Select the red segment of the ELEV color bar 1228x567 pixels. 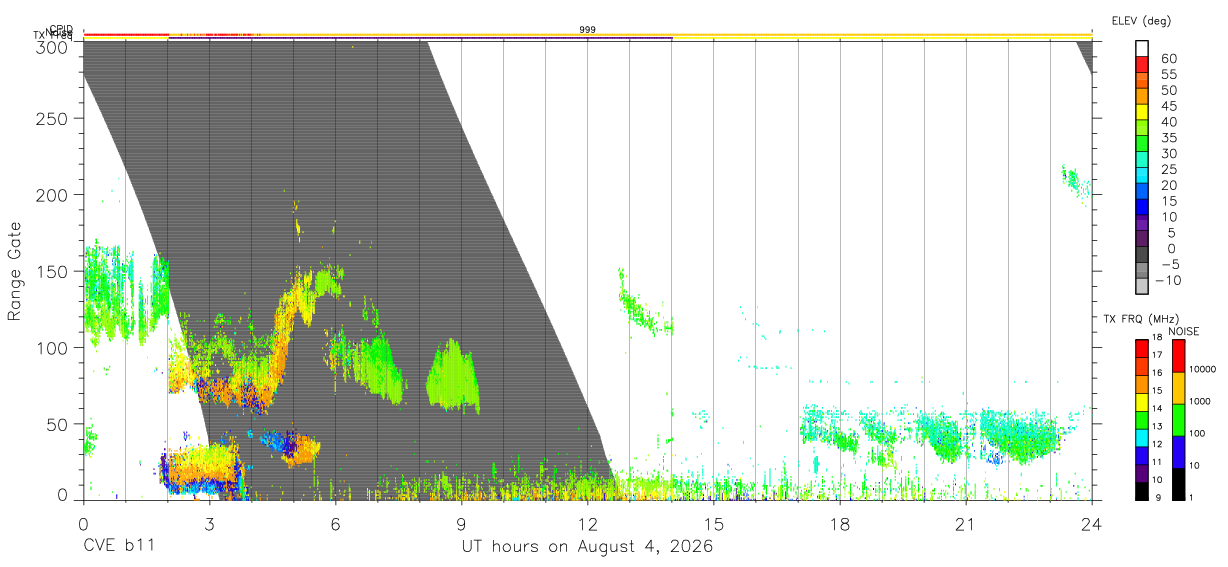(1142, 64)
